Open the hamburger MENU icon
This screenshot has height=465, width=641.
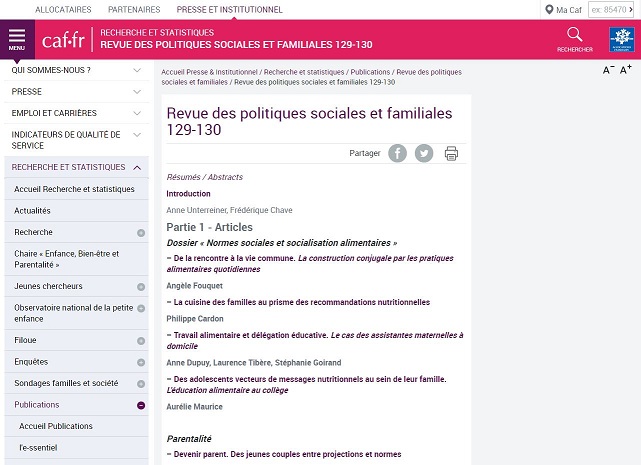click(17, 39)
